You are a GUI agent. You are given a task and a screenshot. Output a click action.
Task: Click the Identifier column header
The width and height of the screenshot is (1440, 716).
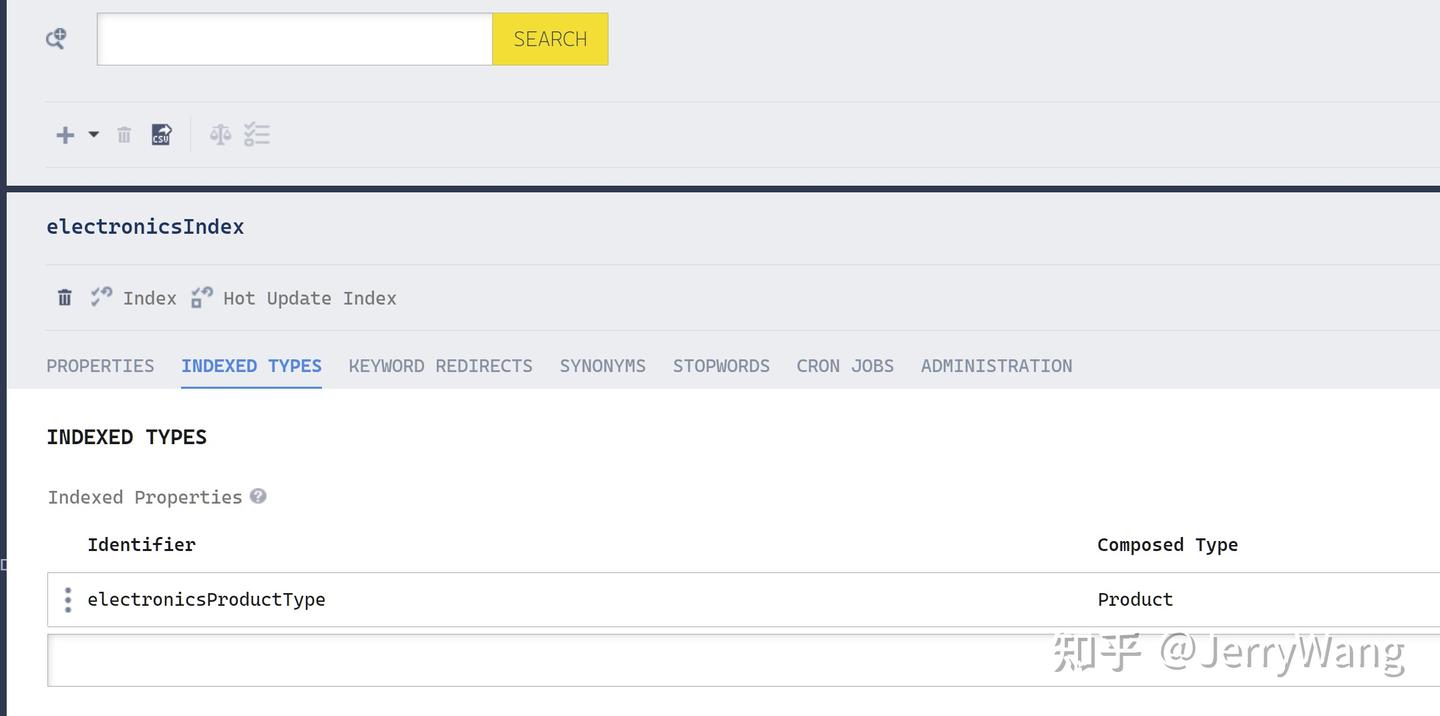(141, 545)
